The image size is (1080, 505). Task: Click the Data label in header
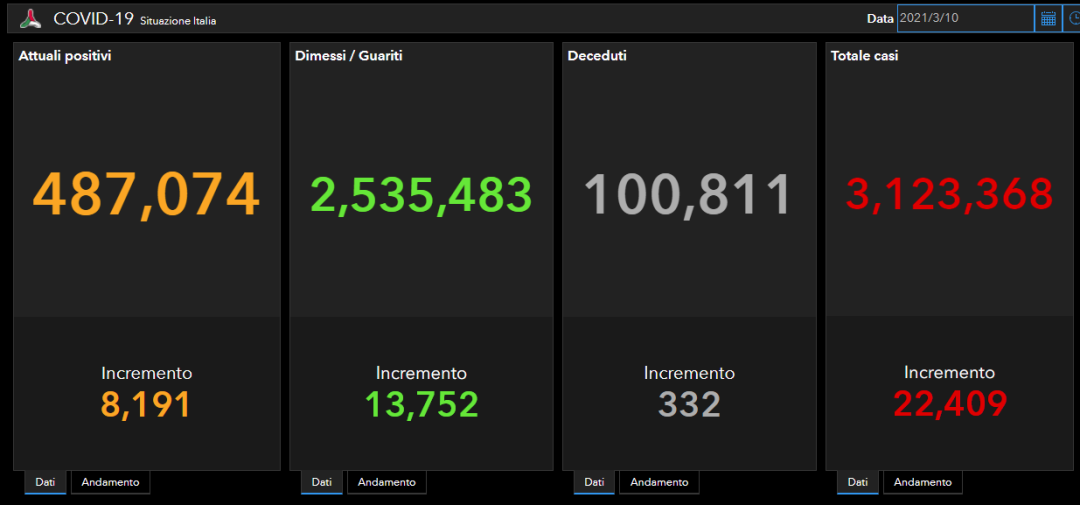(880, 19)
